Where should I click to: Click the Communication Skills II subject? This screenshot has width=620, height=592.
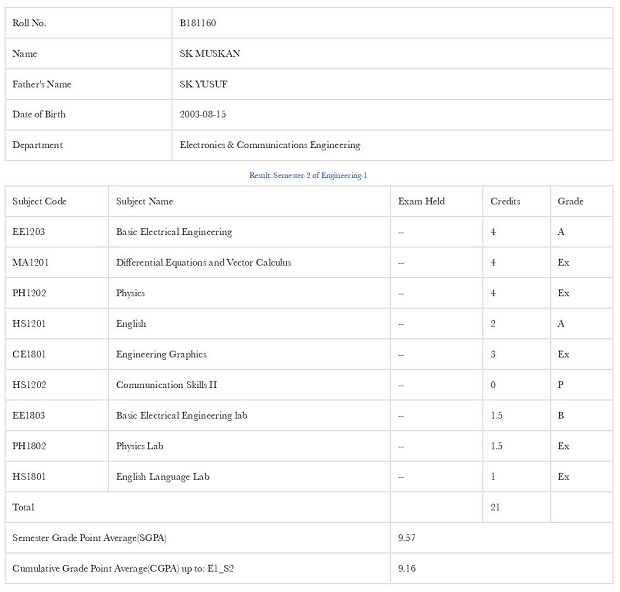pos(166,385)
